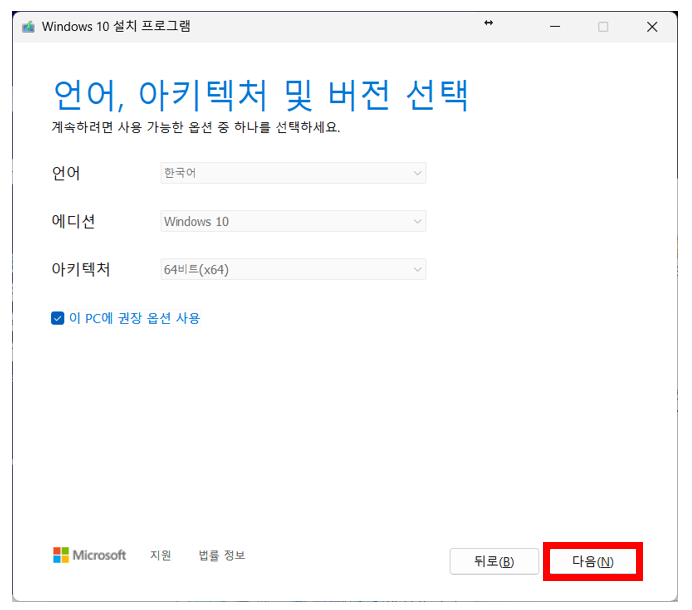692x610 pixels.
Task: Click the 에디션 field label
Action: point(73,221)
